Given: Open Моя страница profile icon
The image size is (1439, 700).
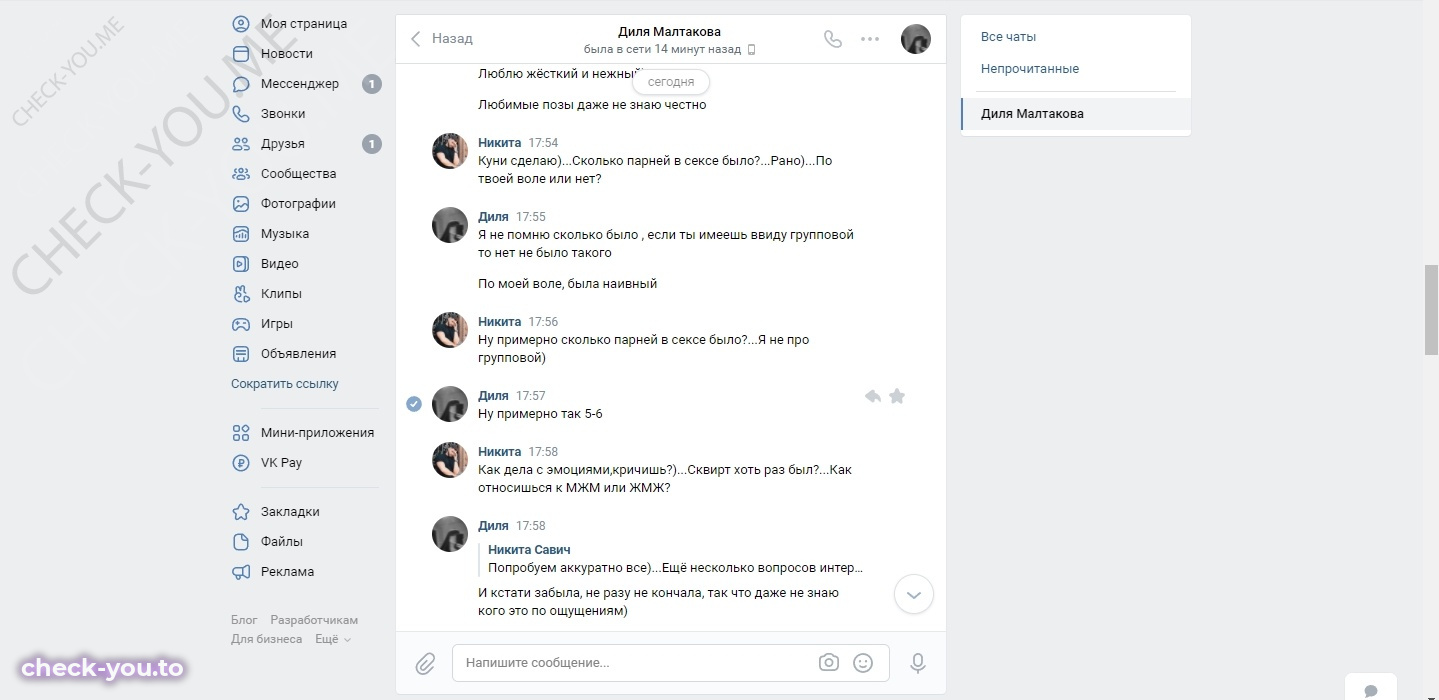Looking at the screenshot, I should 240,24.
